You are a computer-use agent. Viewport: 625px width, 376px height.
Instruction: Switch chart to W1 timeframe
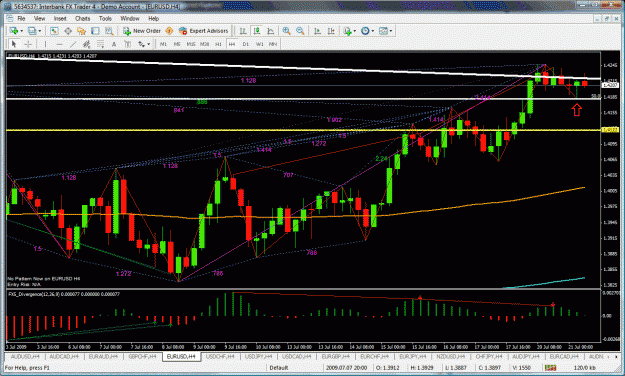(x=259, y=44)
